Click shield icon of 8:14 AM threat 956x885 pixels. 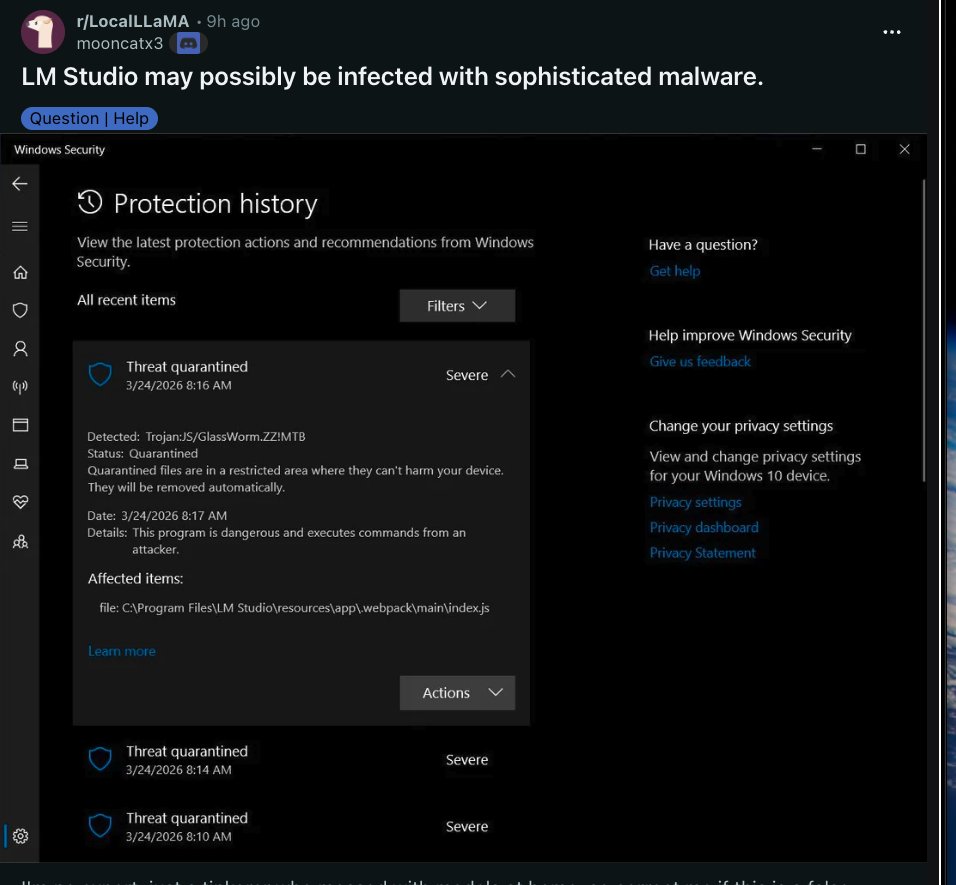pos(100,759)
